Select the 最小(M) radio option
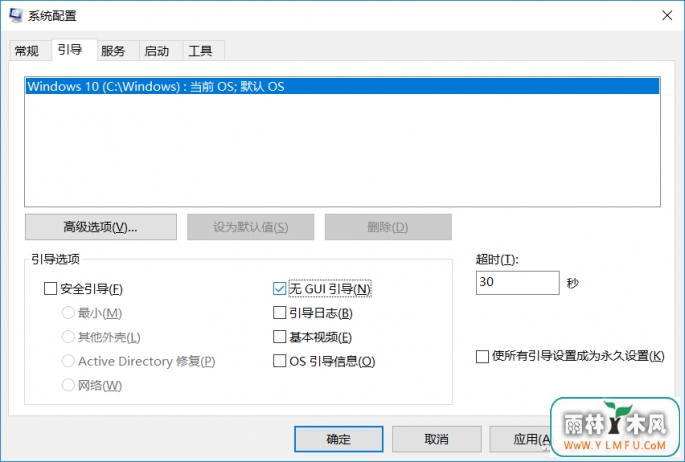Screen dimensions: 685x462 click(68, 313)
